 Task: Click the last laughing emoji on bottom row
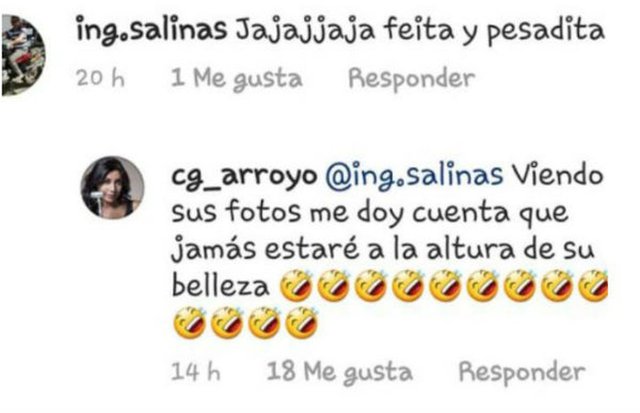(x=302, y=323)
